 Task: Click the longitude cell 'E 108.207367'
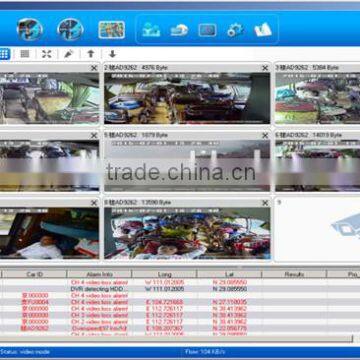pyautogui.click(x=164, y=329)
